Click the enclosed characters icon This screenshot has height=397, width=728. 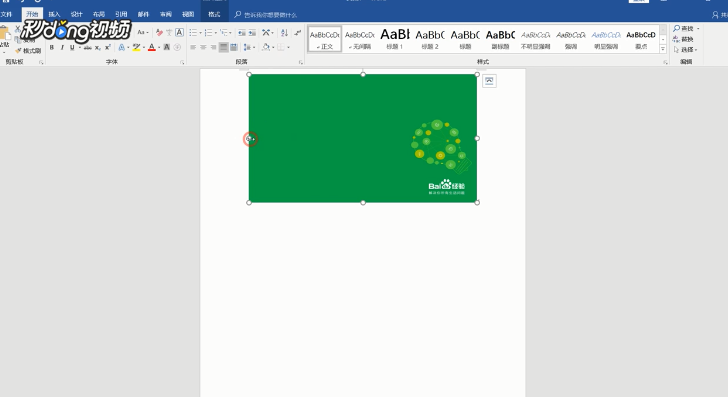tap(177, 47)
